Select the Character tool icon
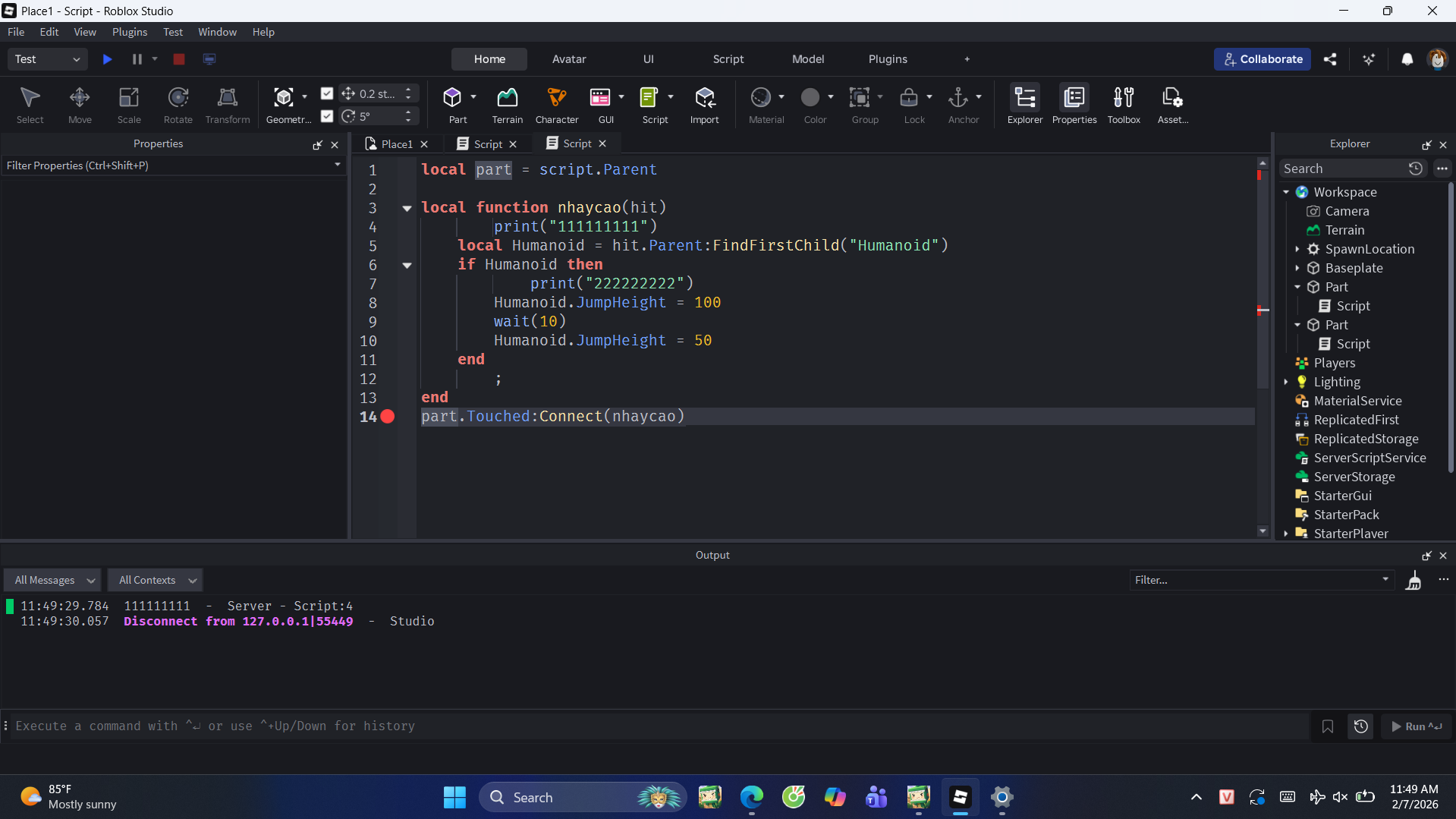The width and height of the screenshot is (1456, 819). 556,98
